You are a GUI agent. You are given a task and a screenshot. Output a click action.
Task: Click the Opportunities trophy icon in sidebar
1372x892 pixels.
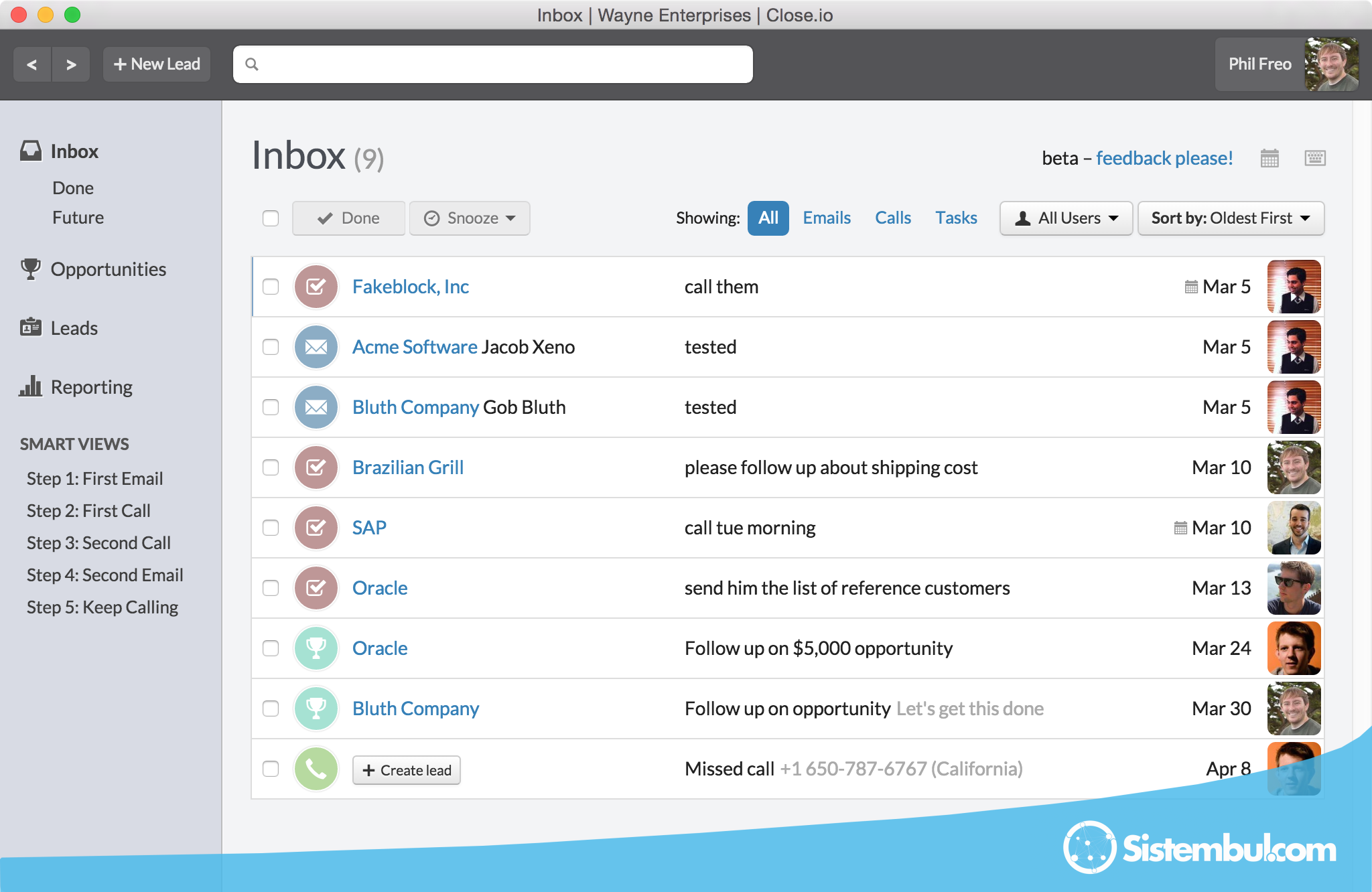(31, 269)
